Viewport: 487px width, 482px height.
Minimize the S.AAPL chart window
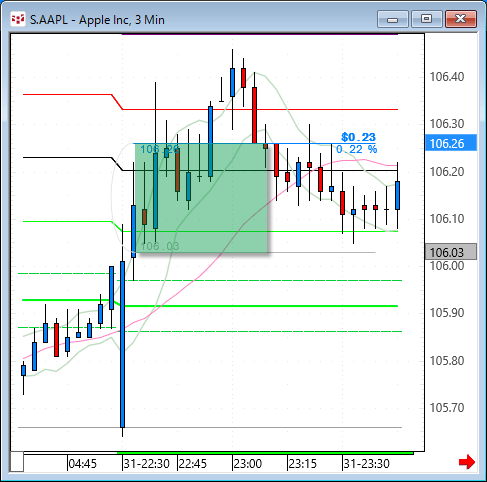(x=393, y=19)
